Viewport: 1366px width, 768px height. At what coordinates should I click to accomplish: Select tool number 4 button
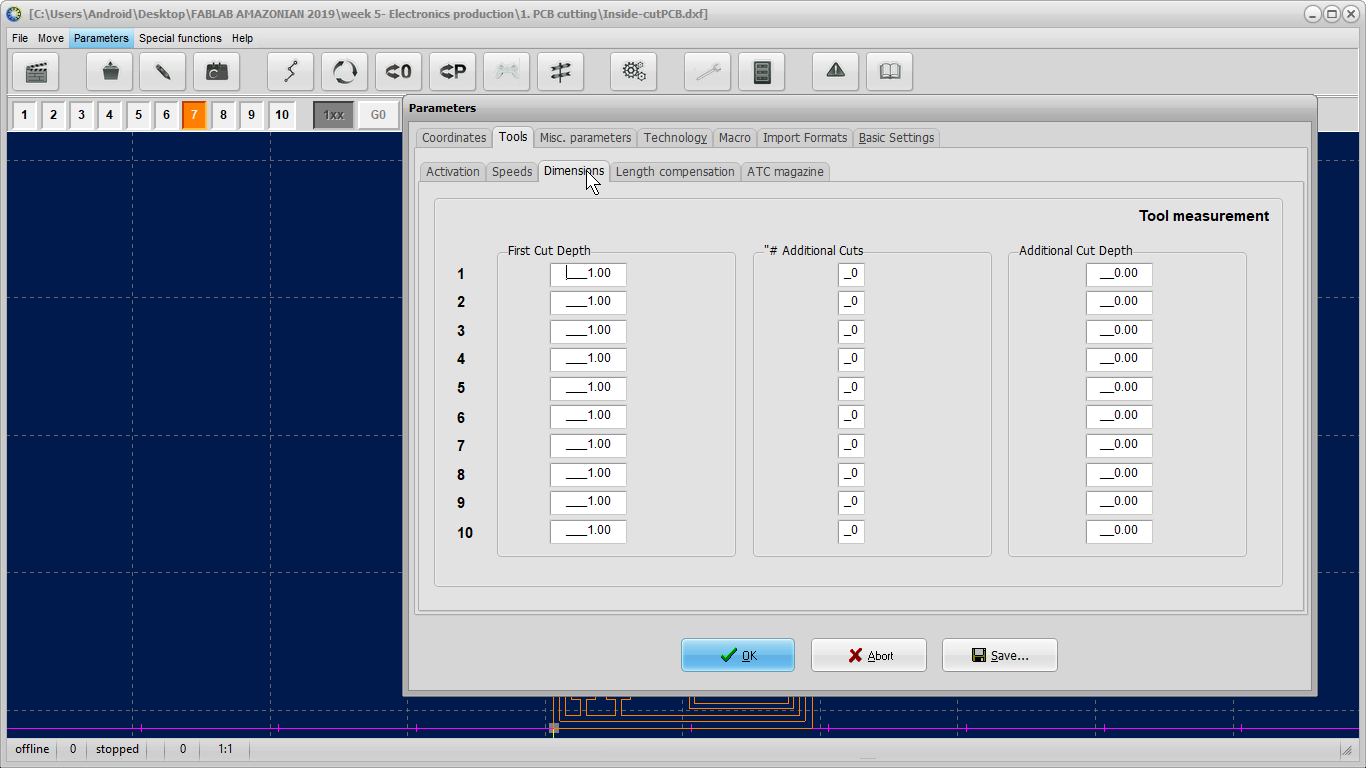pos(110,115)
